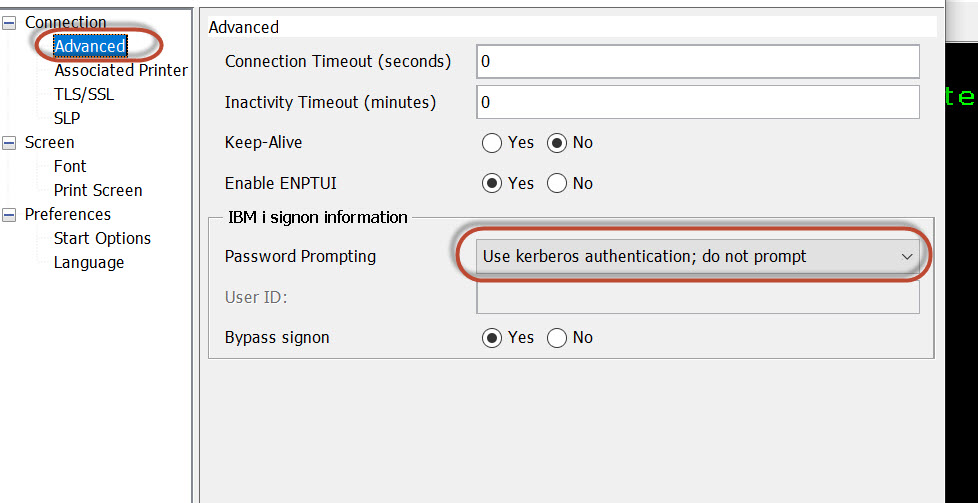Open the Font settings page
Viewport: 978px width, 503px height.
pos(70,166)
